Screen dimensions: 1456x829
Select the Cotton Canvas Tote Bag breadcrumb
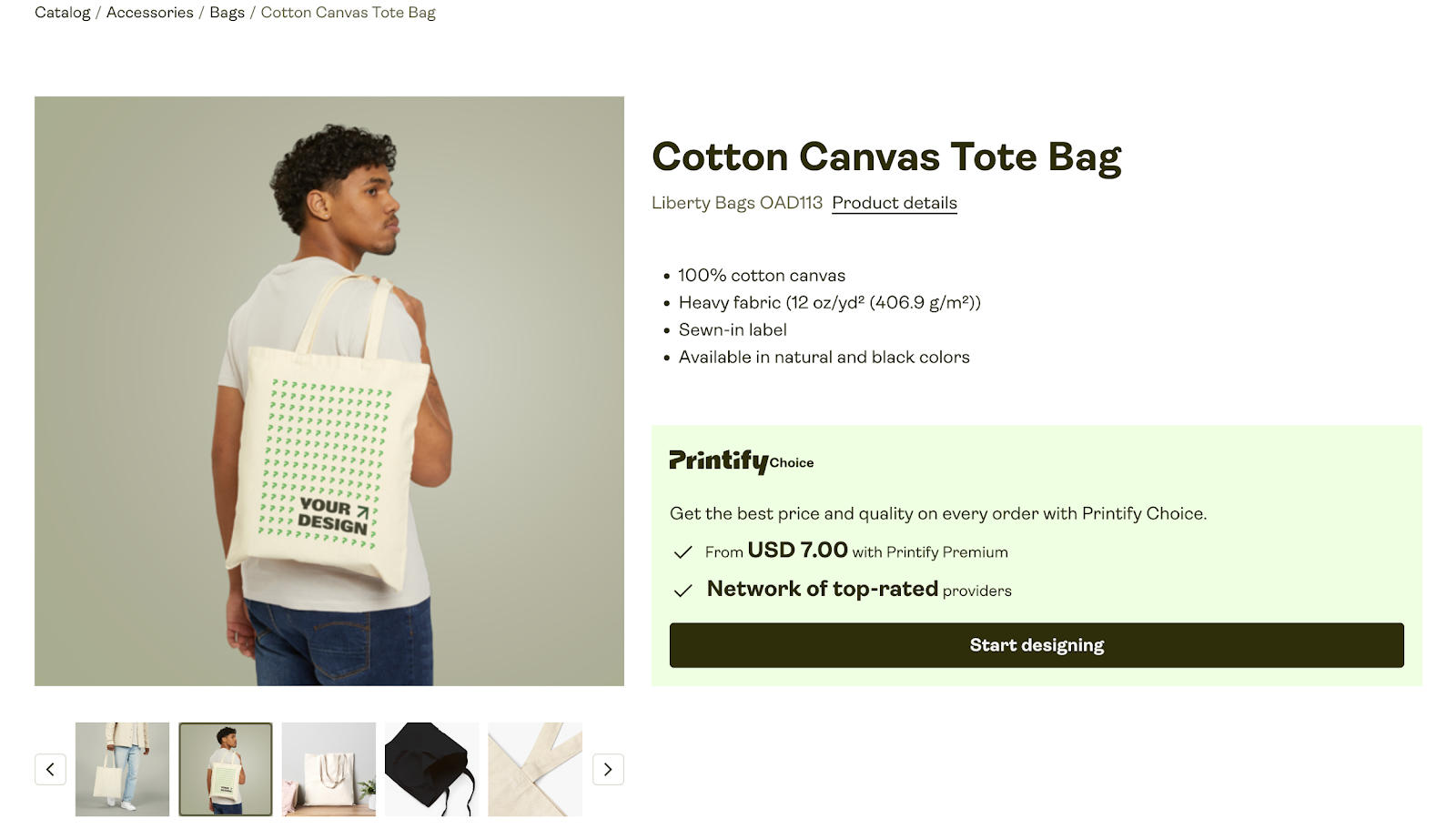pyautogui.click(x=348, y=12)
